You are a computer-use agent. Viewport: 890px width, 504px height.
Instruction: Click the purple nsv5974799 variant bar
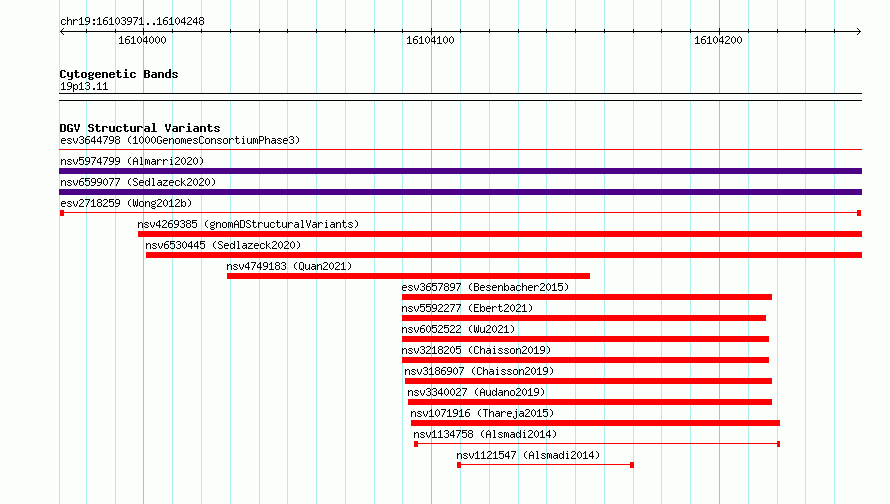[460, 171]
